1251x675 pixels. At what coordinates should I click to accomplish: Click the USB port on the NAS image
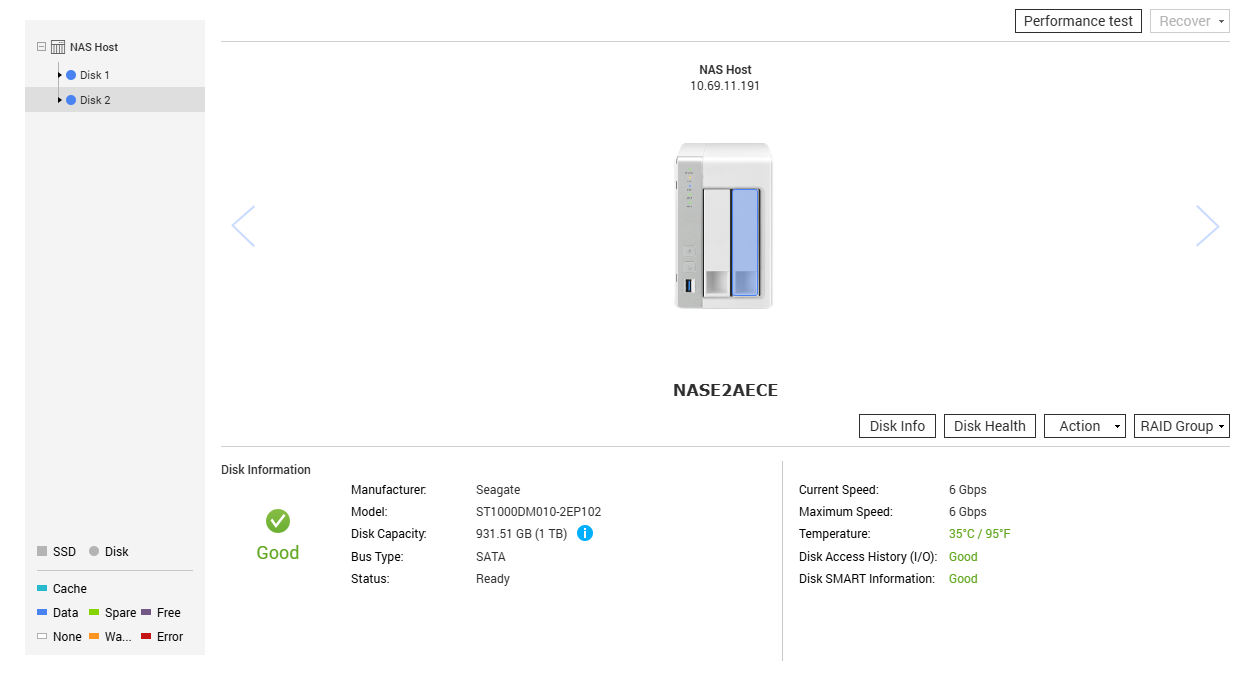coord(689,287)
